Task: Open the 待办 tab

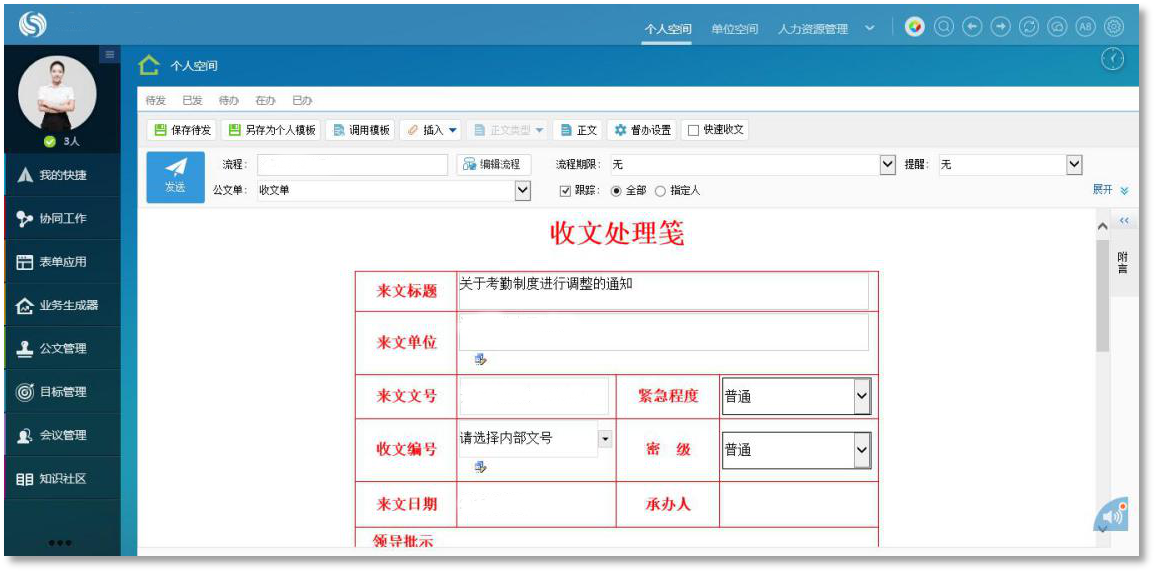Action: [229, 100]
